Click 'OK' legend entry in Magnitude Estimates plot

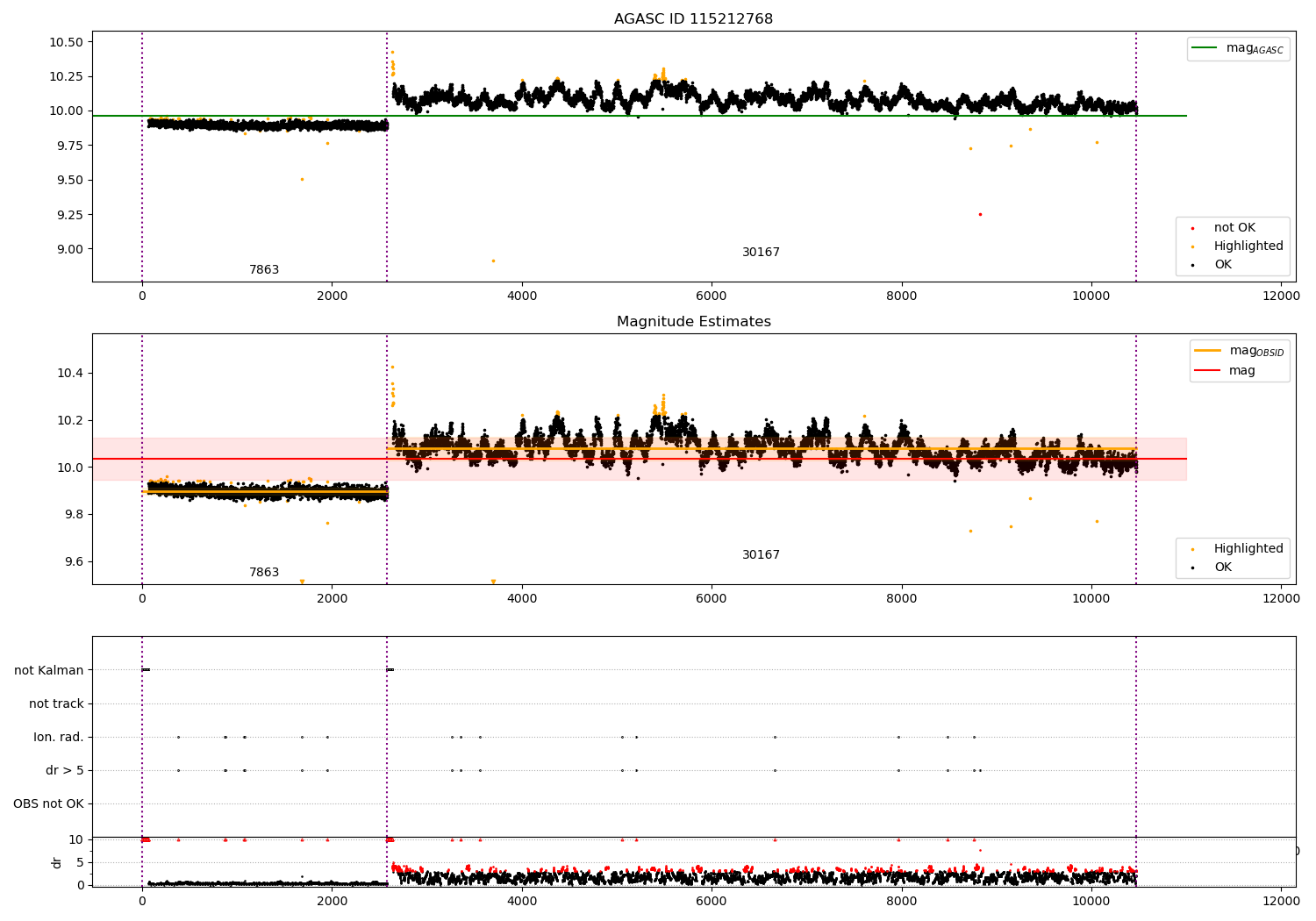1223,568
